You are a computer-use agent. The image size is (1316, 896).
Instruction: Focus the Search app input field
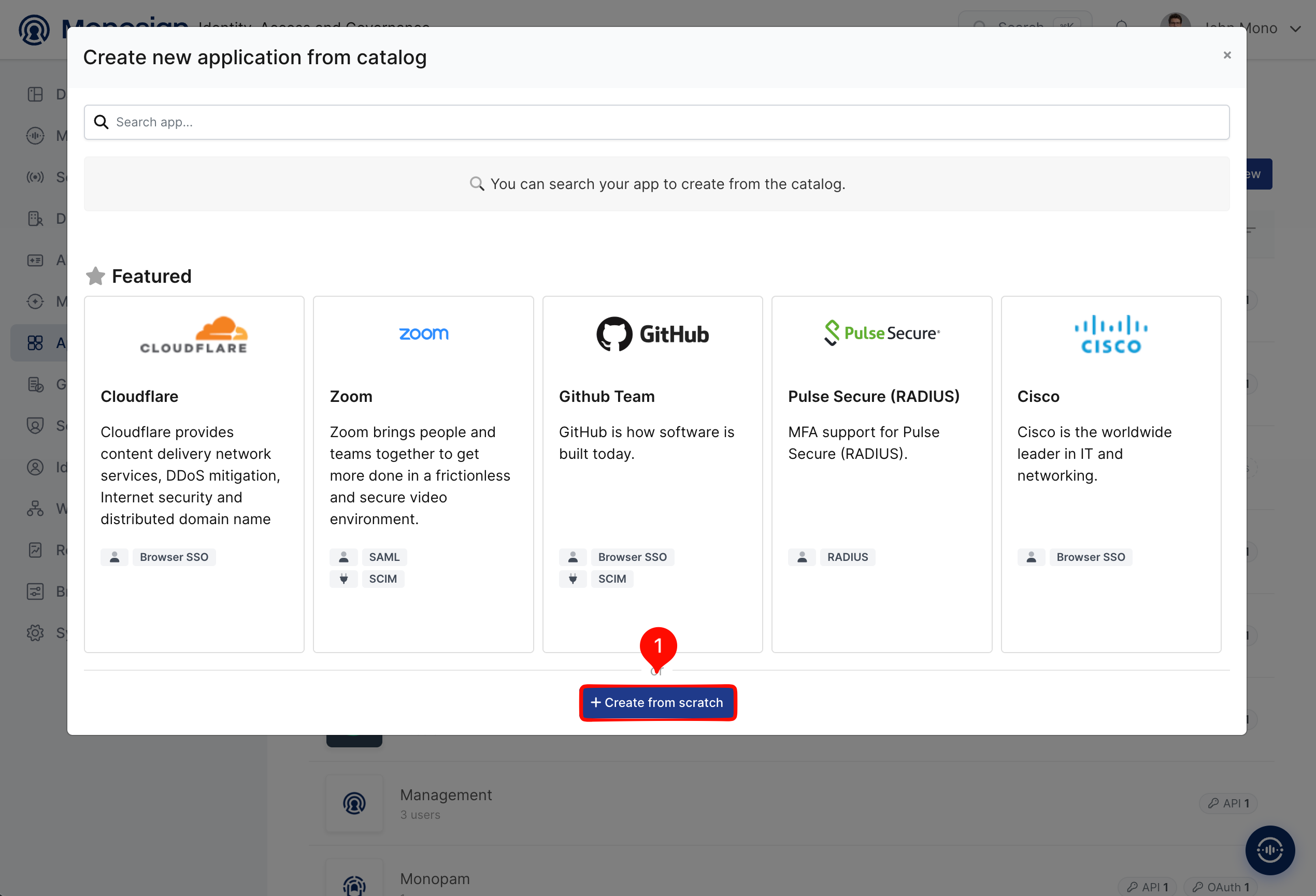656,122
